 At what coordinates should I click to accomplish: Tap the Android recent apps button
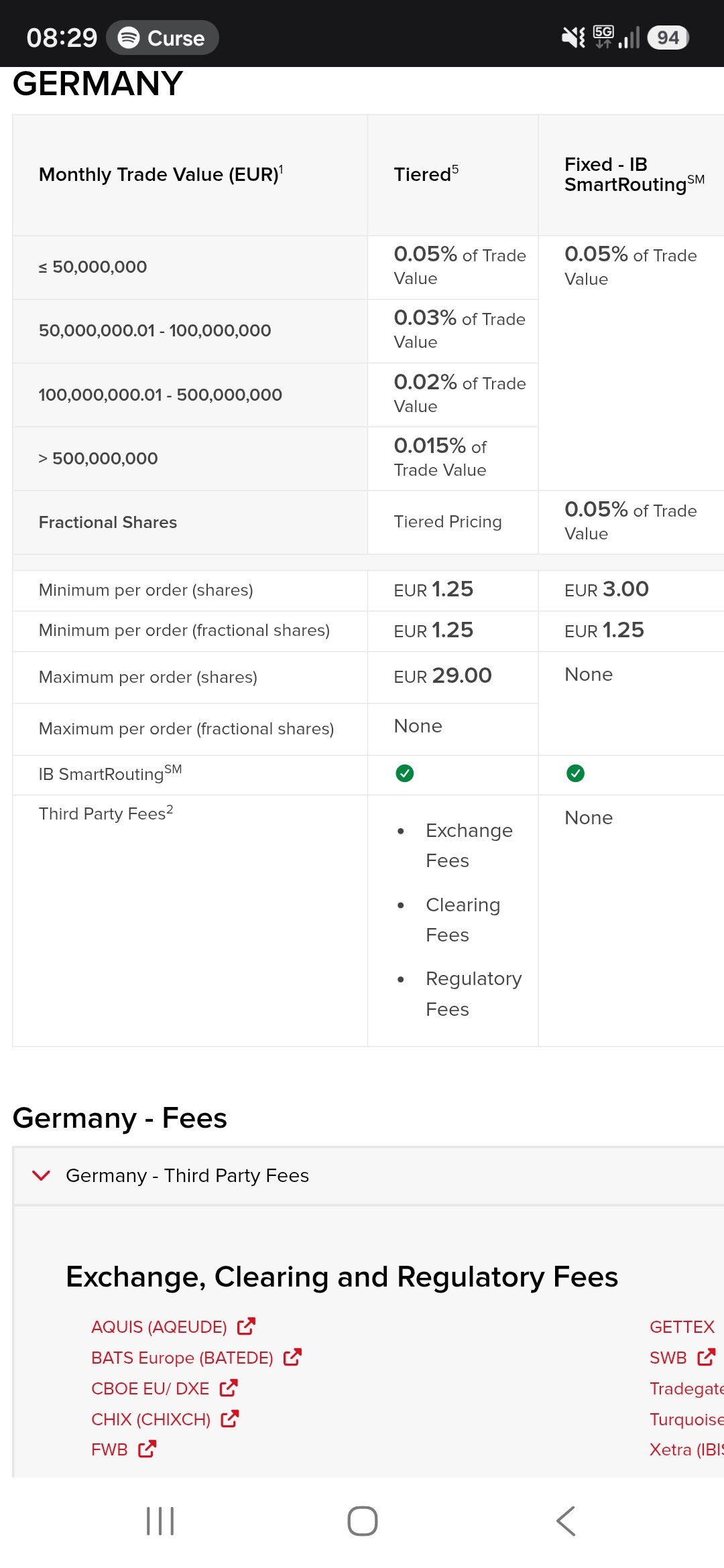[160, 1521]
